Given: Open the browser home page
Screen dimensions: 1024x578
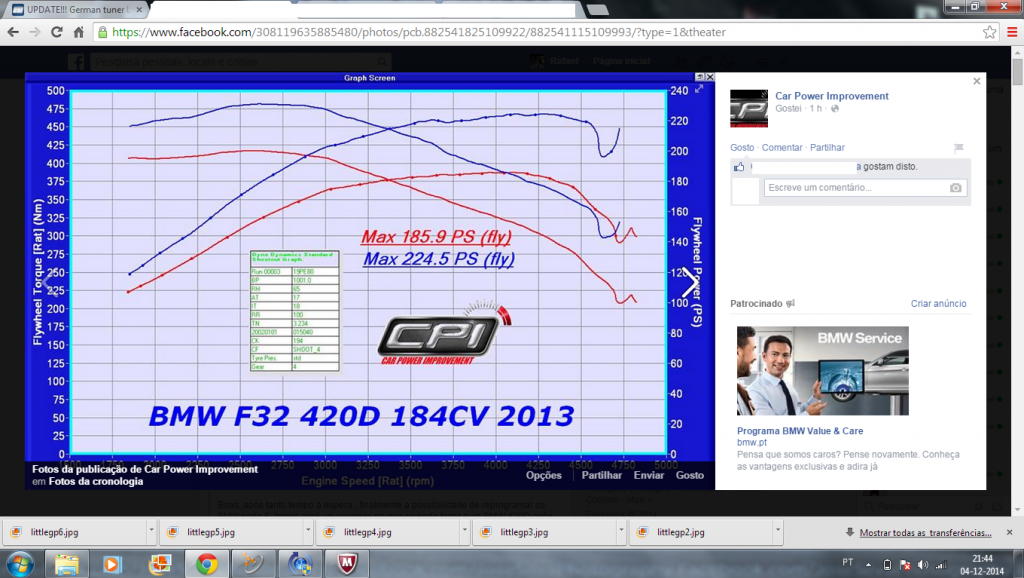Looking at the screenshot, I should click(78, 32).
